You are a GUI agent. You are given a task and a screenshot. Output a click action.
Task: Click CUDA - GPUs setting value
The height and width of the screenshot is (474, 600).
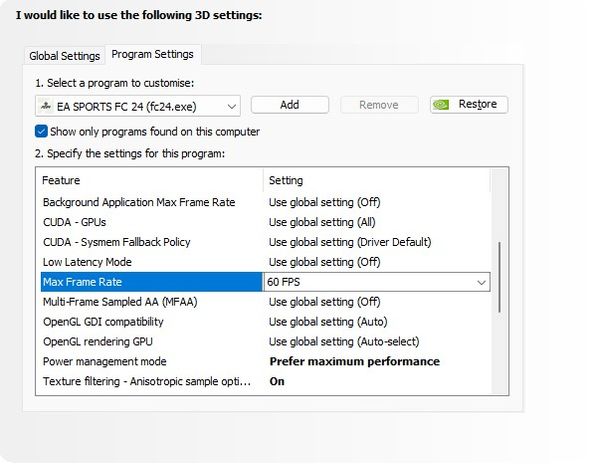323,222
